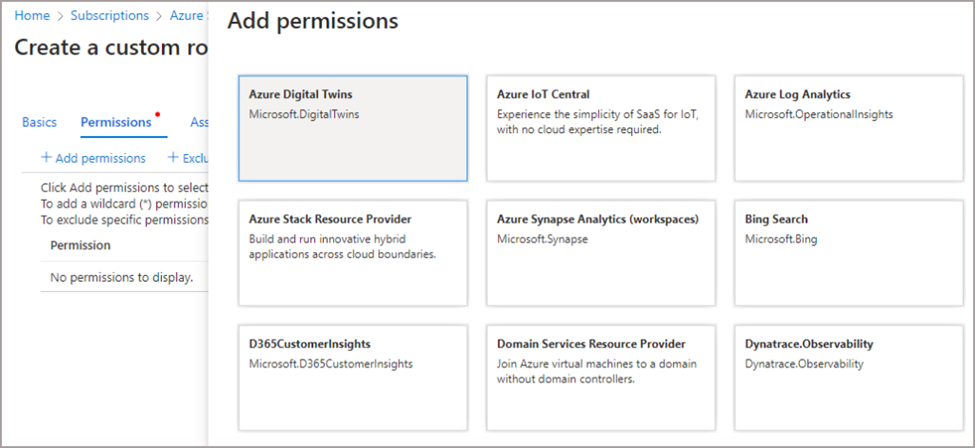975x448 pixels.
Task: Click the Add permissions panel title
Action: point(313,21)
